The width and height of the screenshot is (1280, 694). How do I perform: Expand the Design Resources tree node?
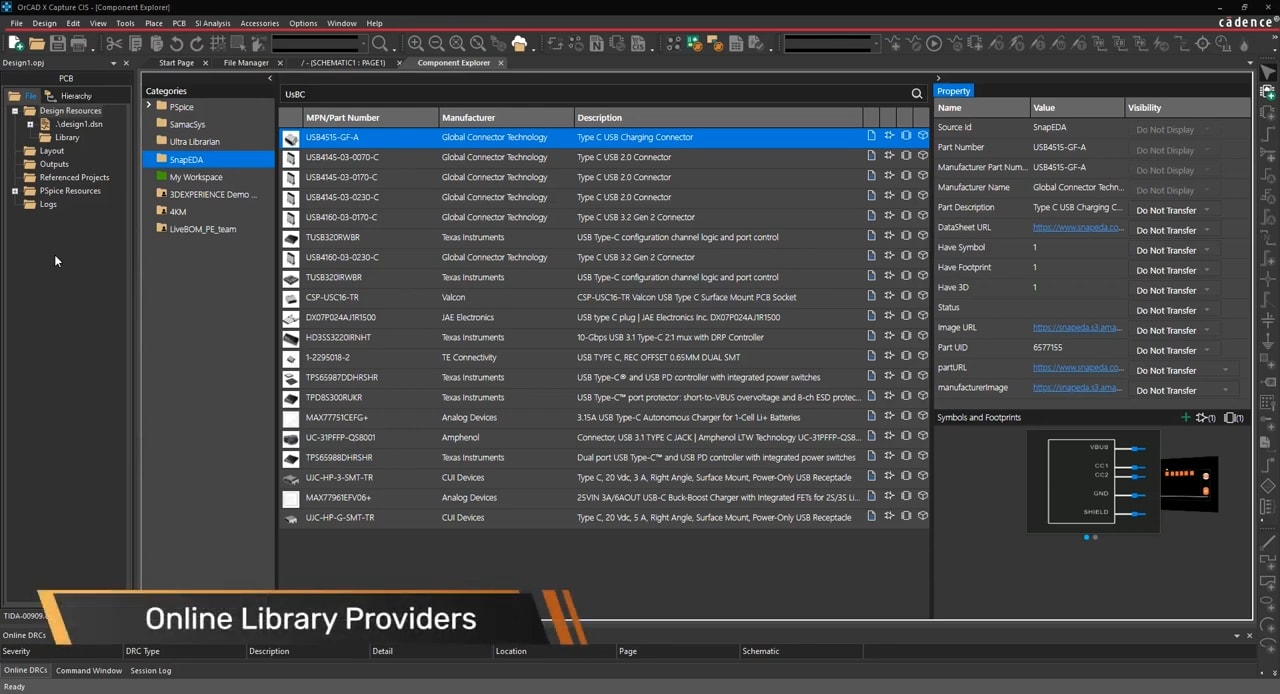pos(15,111)
